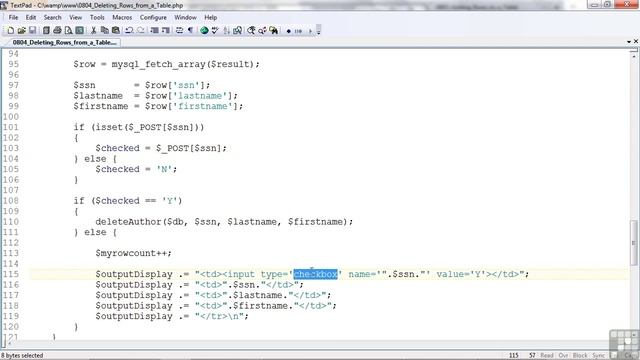Open the View menu
Screen dimensions: 640x360
76,18
